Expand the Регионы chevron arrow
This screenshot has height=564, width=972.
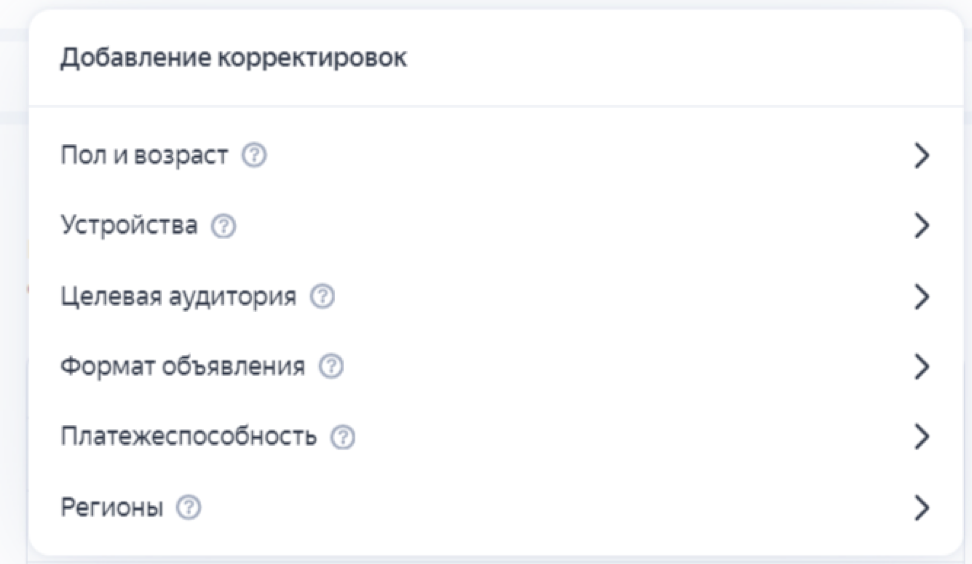tap(922, 508)
